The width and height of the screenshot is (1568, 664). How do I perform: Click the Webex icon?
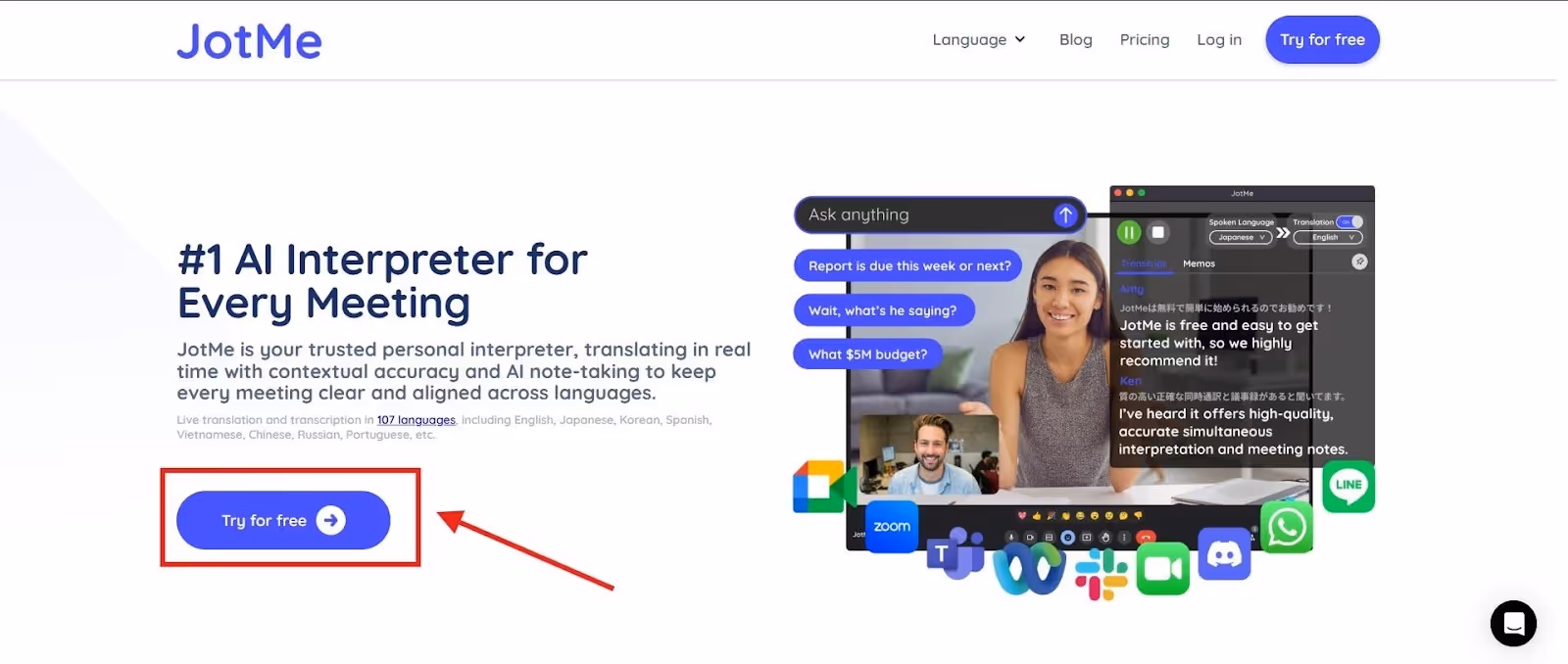[x=1029, y=568]
